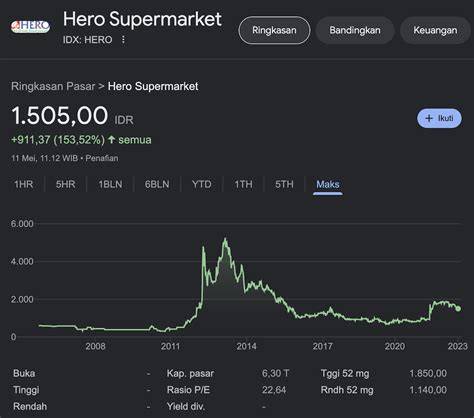Click the current price dot on chart
Viewport: 474px width, 418px height.
click(x=458, y=309)
